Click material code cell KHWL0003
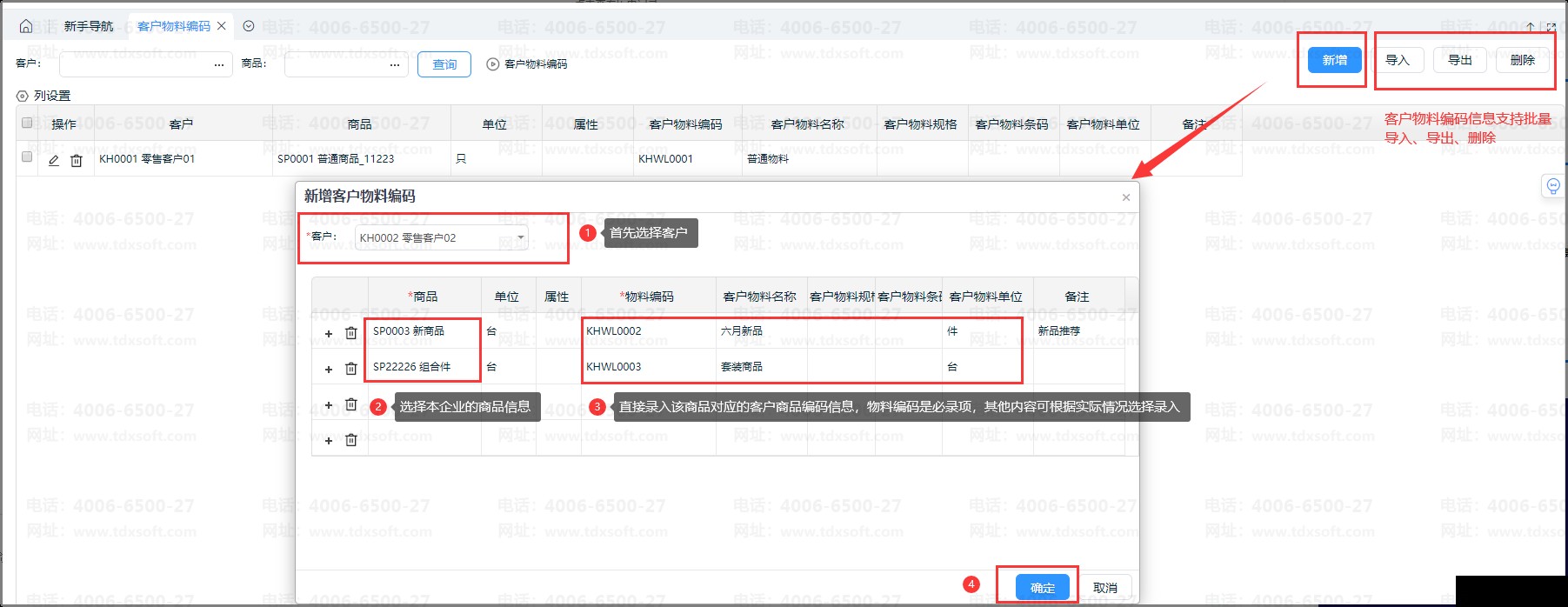 click(x=648, y=367)
